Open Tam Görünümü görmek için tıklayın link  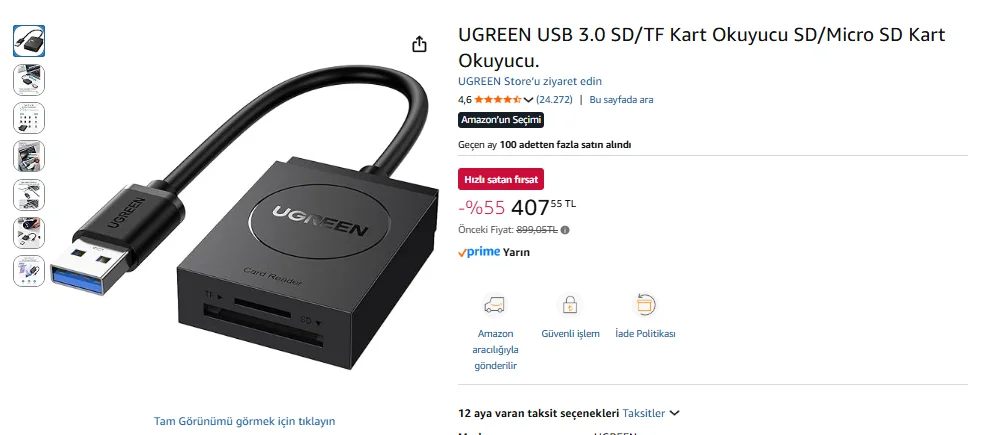[x=245, y=421]
